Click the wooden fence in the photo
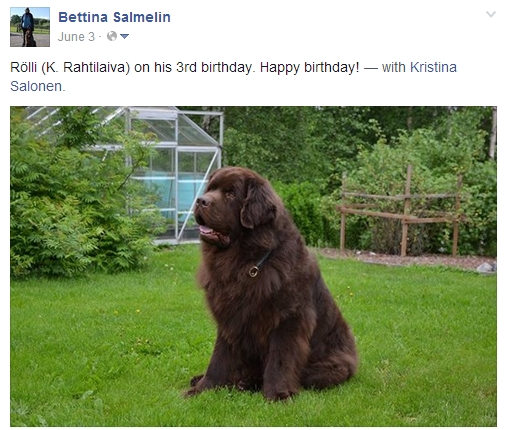507x430 pixels. point(402,212)
